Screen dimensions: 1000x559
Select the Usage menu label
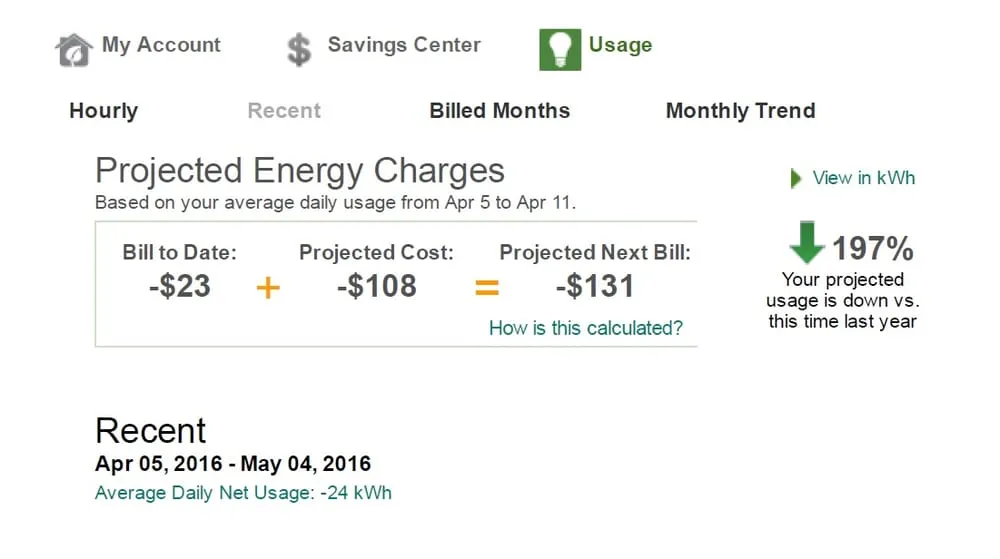coord(620,45)
